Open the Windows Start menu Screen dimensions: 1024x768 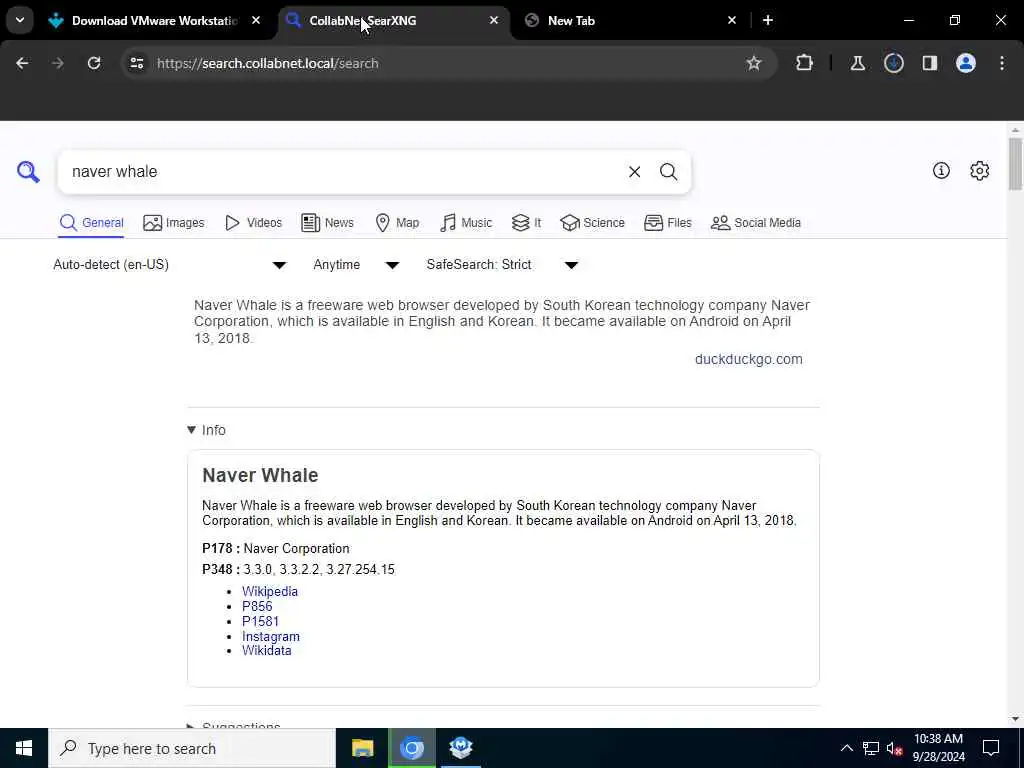point(24,748)
